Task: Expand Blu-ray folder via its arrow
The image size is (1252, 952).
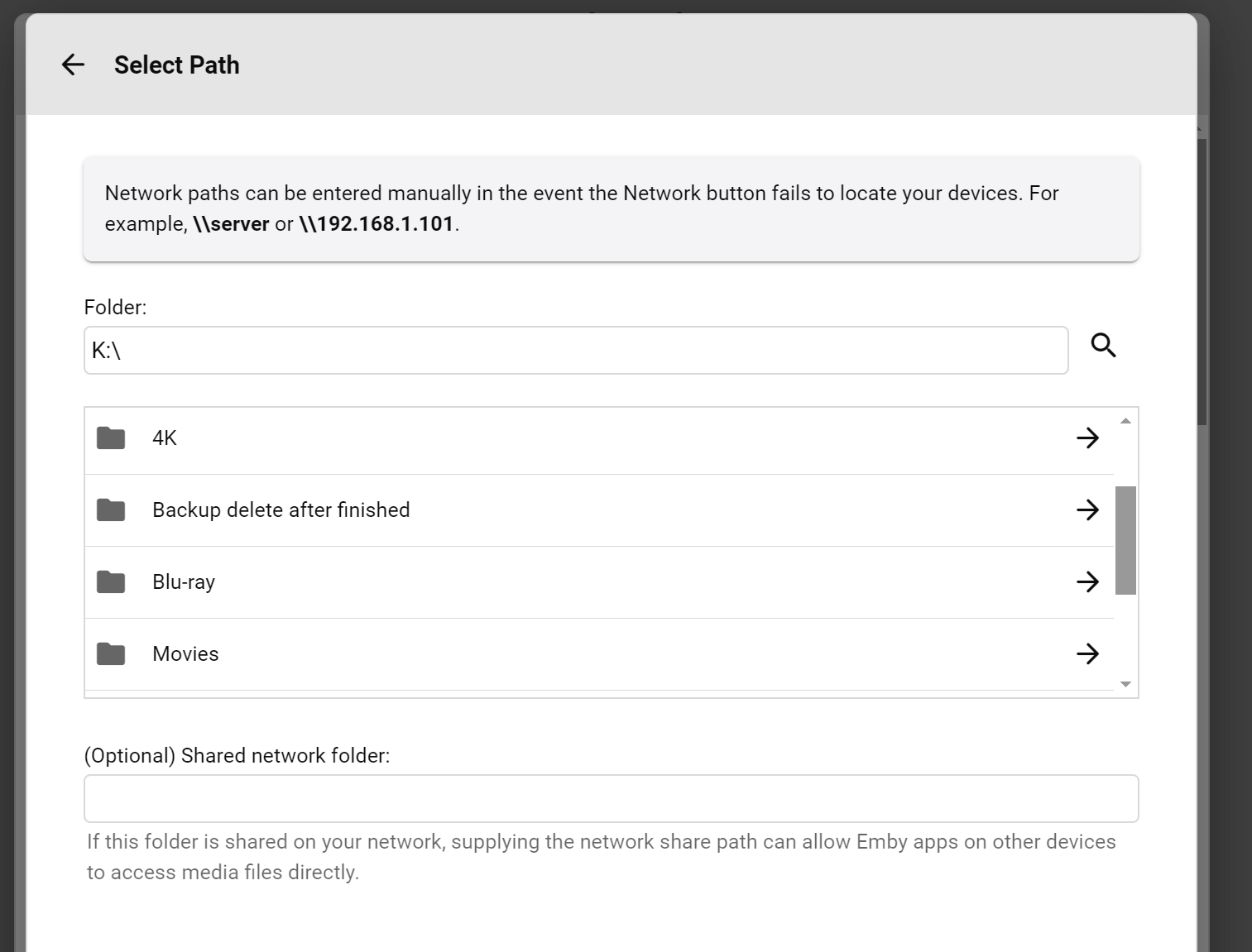Action: 1087,582
